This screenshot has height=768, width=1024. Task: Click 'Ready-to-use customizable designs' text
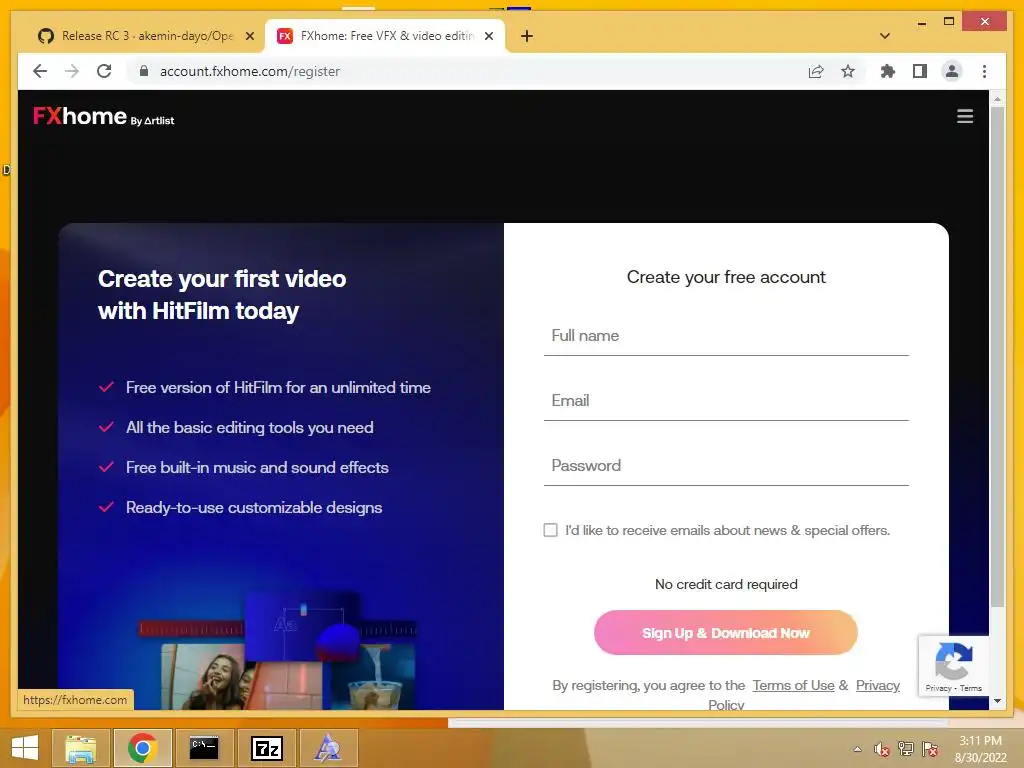click(253, 507)
